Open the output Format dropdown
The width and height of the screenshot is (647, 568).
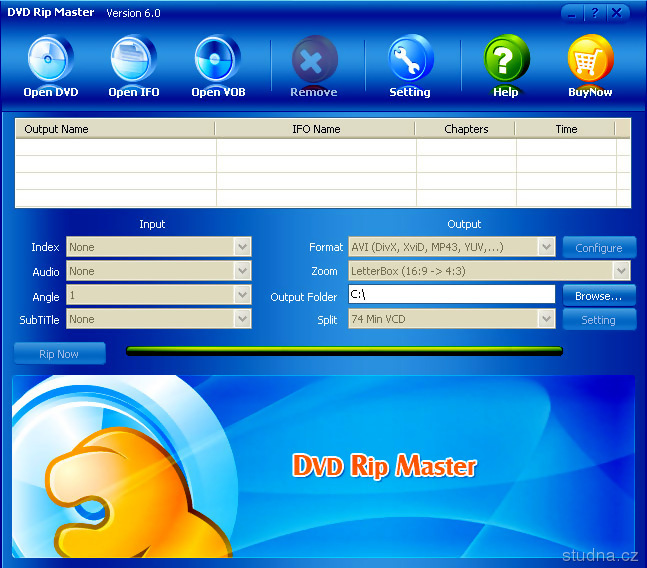pos(546,247)
